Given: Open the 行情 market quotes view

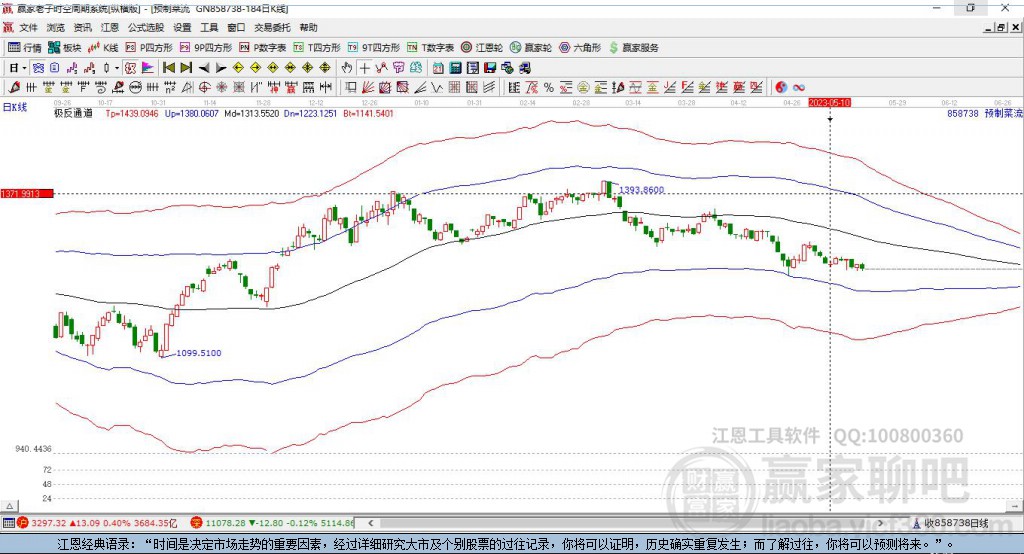Looking at the screenshot, I should point(24,48).
